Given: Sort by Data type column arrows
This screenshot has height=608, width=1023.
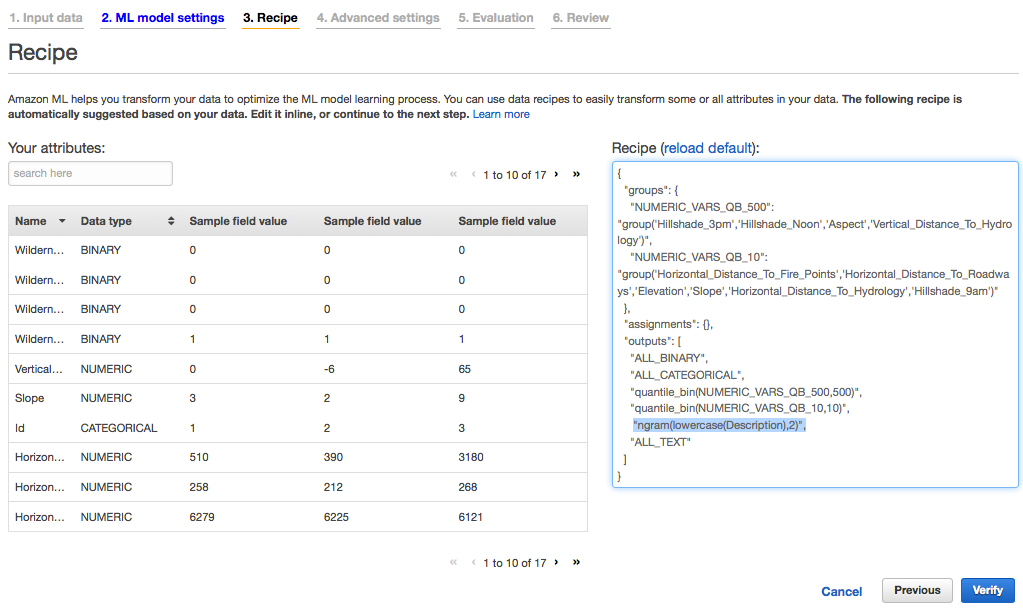Looking at the screenshot, I should [171, 221].
